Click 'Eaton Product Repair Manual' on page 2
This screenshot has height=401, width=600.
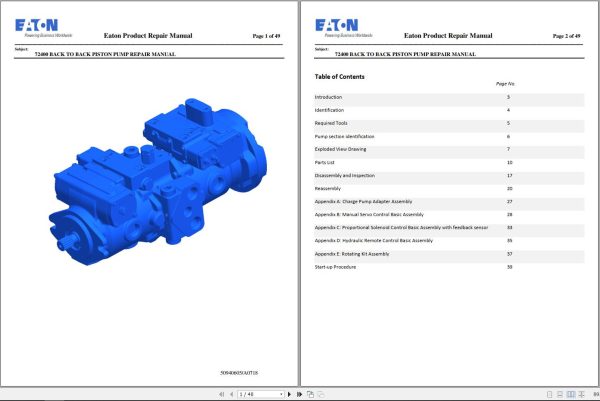pos(448,36)
